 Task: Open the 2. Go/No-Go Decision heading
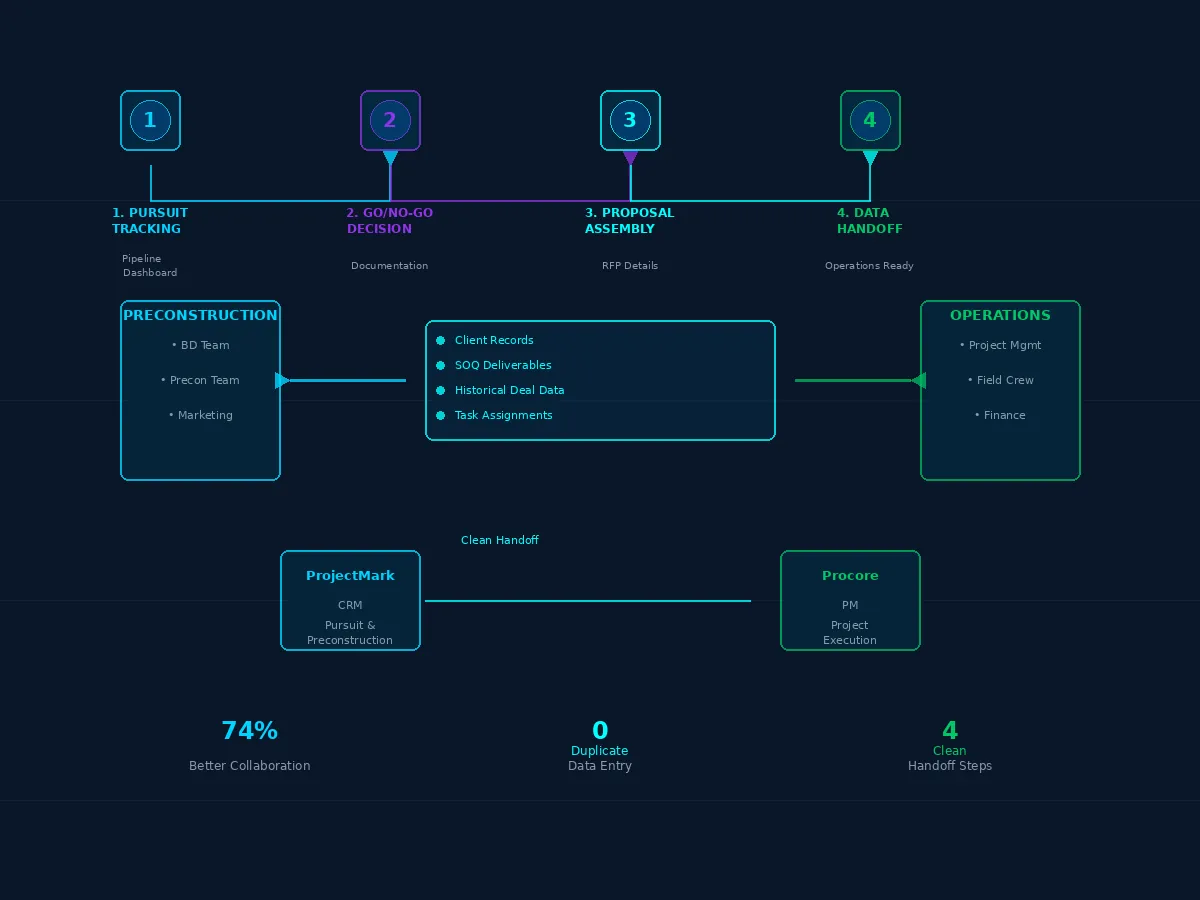390,221
